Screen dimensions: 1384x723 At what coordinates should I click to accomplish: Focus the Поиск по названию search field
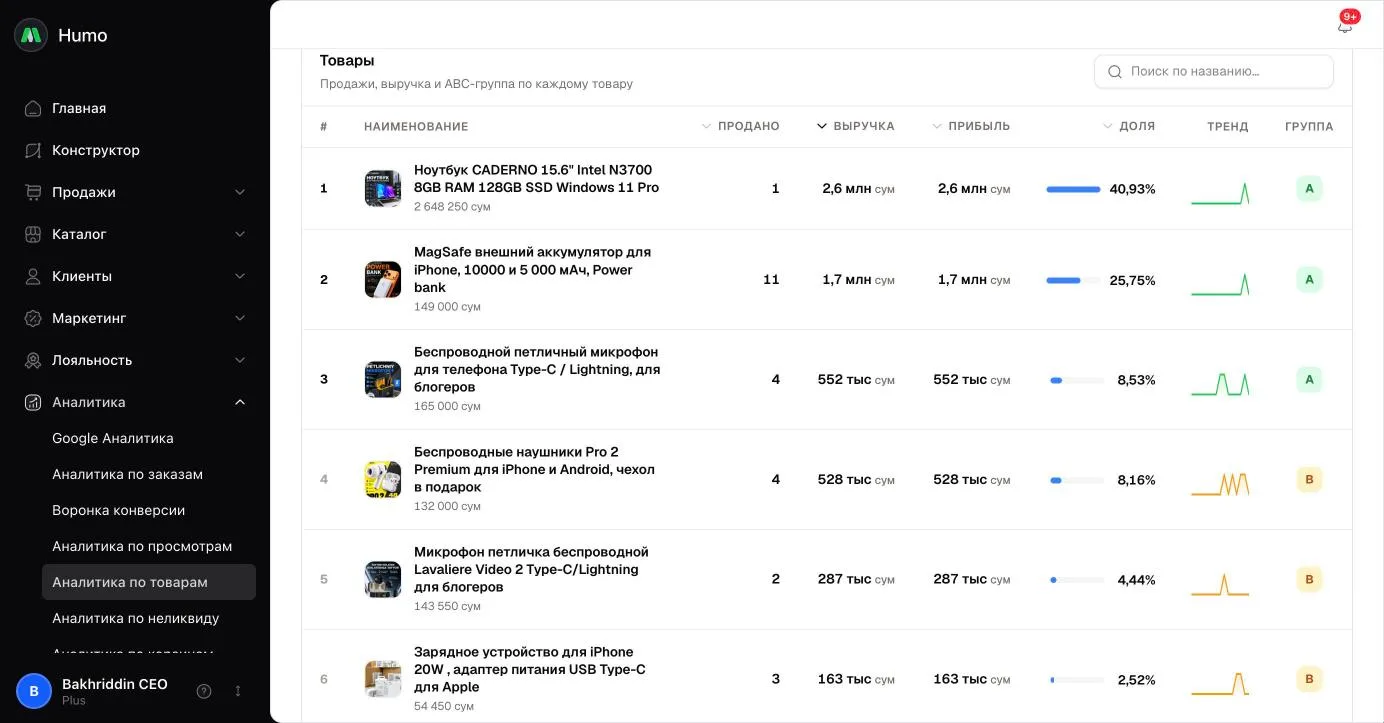pyautogui.click(x=1214, y=71)
